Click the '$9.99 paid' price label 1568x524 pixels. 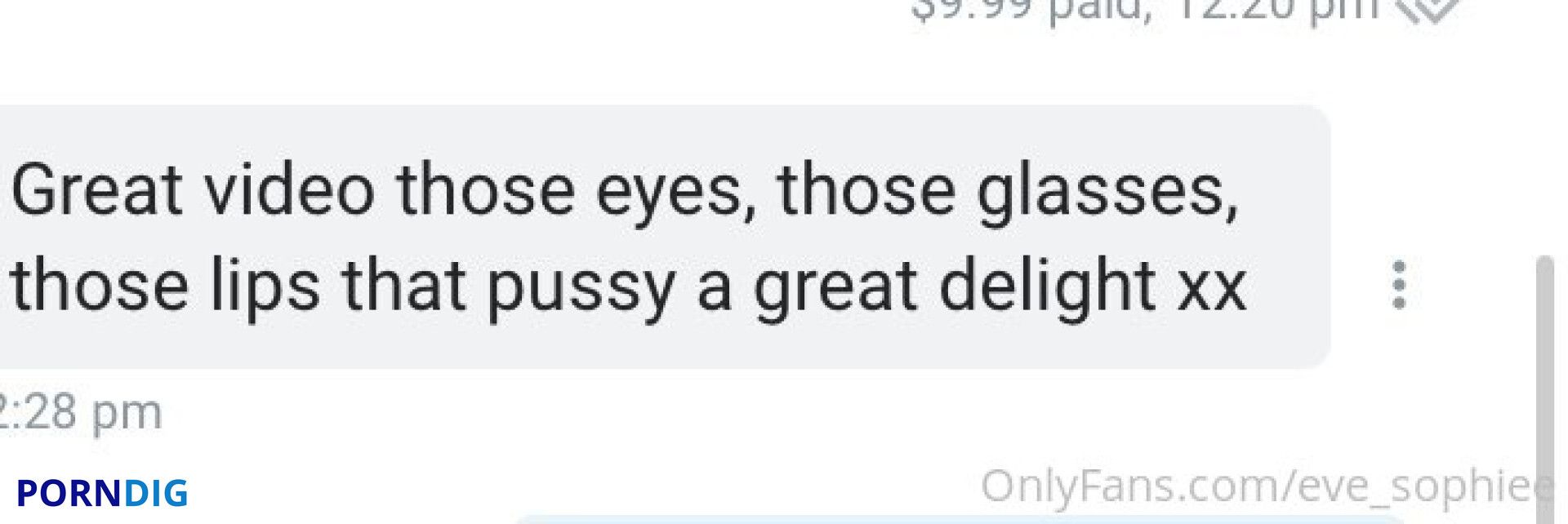tap(1031, 10)
